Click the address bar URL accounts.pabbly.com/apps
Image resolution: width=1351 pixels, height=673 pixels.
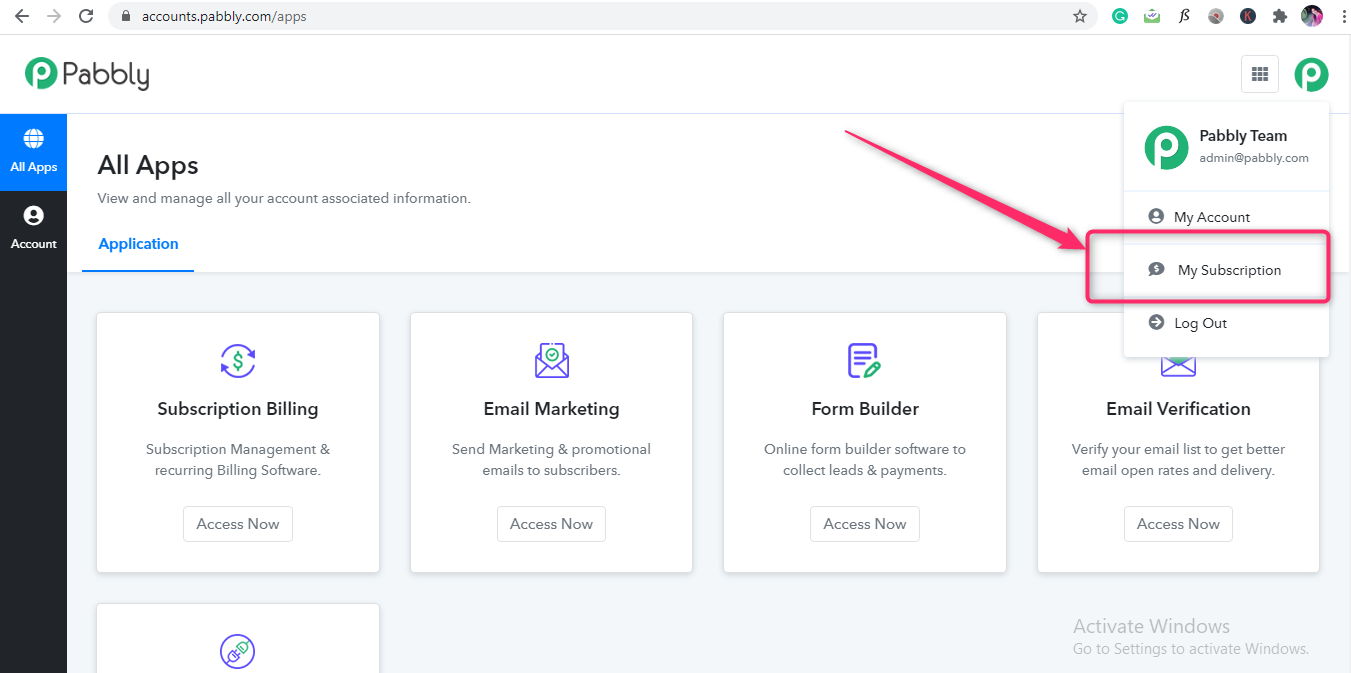pos(224,16)
